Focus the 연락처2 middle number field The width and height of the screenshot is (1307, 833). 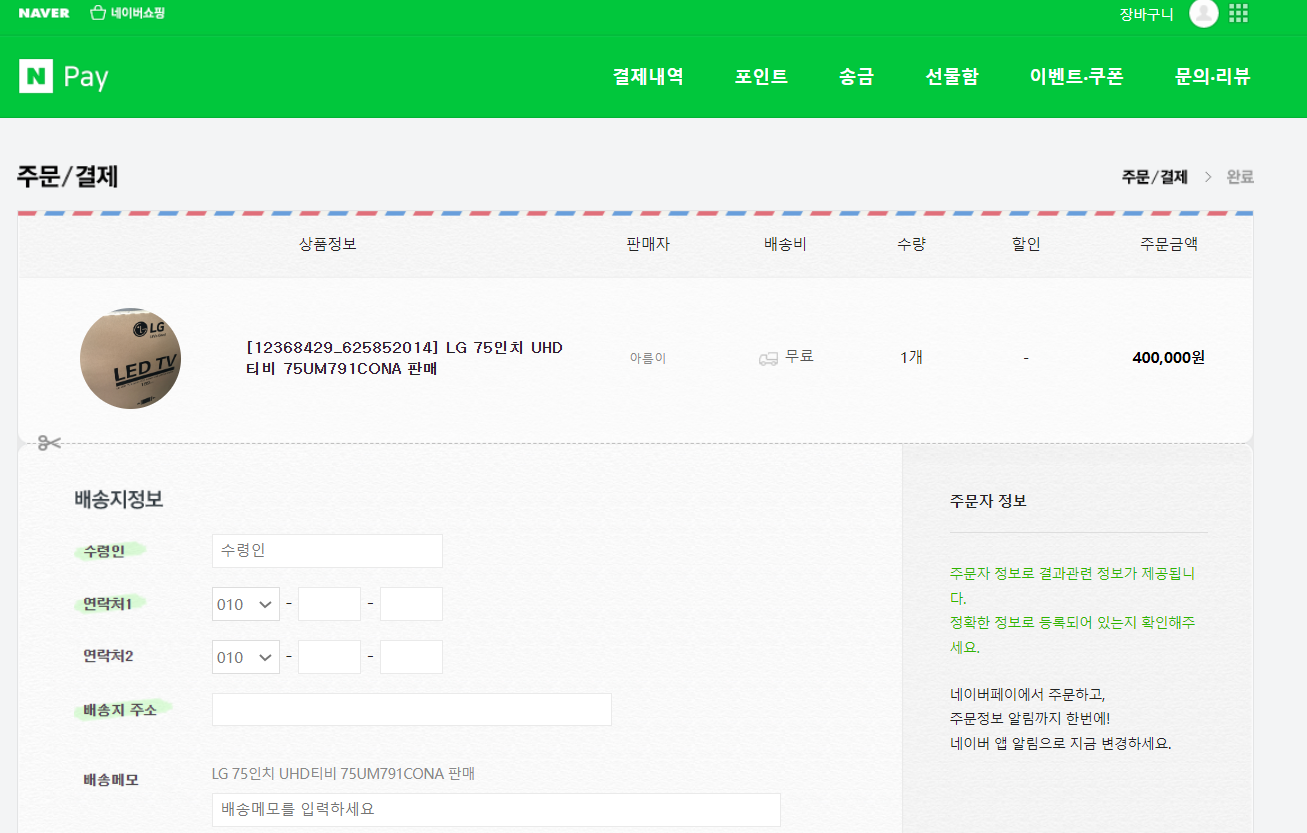tap(329, 657)
